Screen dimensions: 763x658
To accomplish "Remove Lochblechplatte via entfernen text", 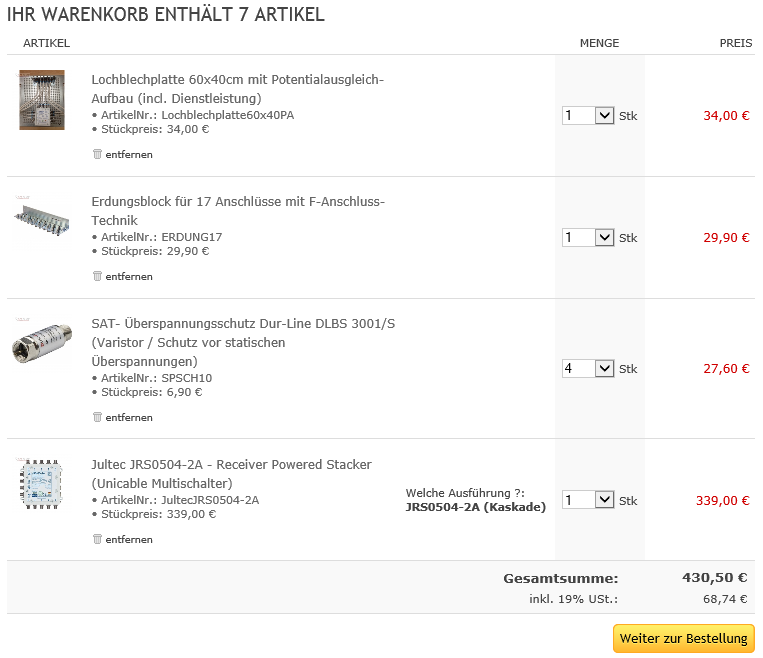I will [x=129, y=154].
